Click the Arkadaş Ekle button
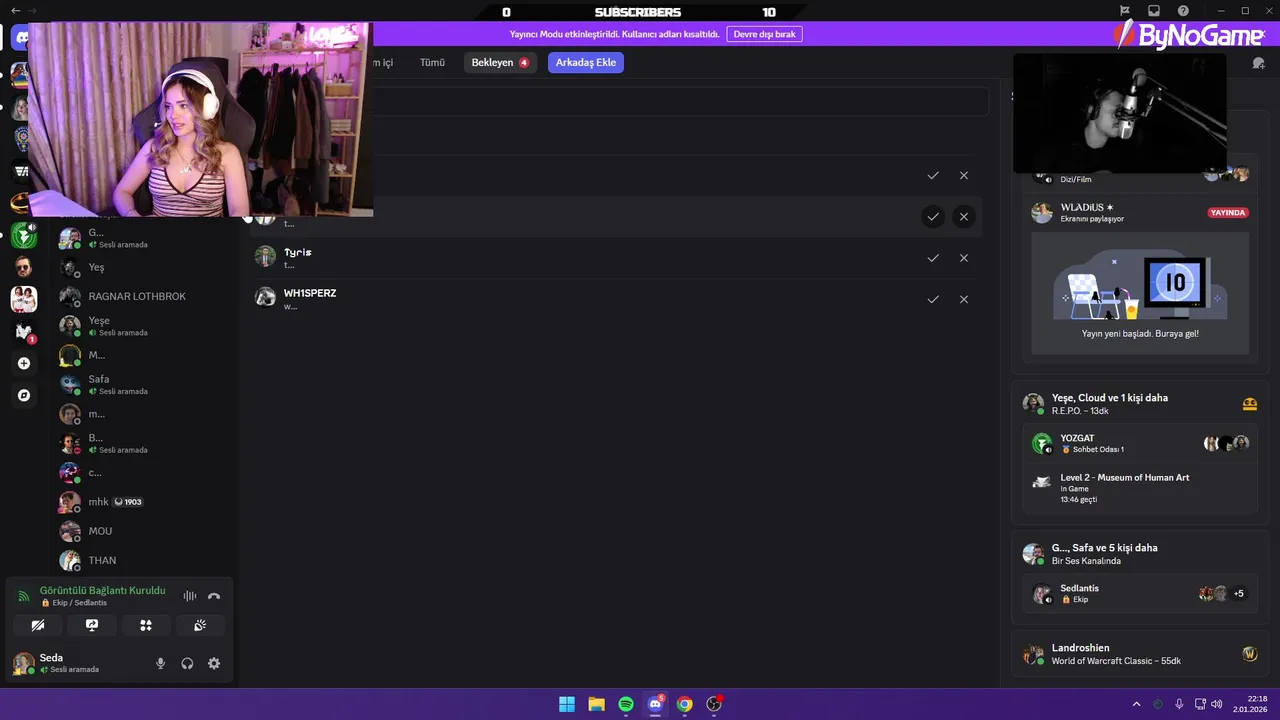The width and height of the screenshot is (1280, 720). click(x=586, y=62)
